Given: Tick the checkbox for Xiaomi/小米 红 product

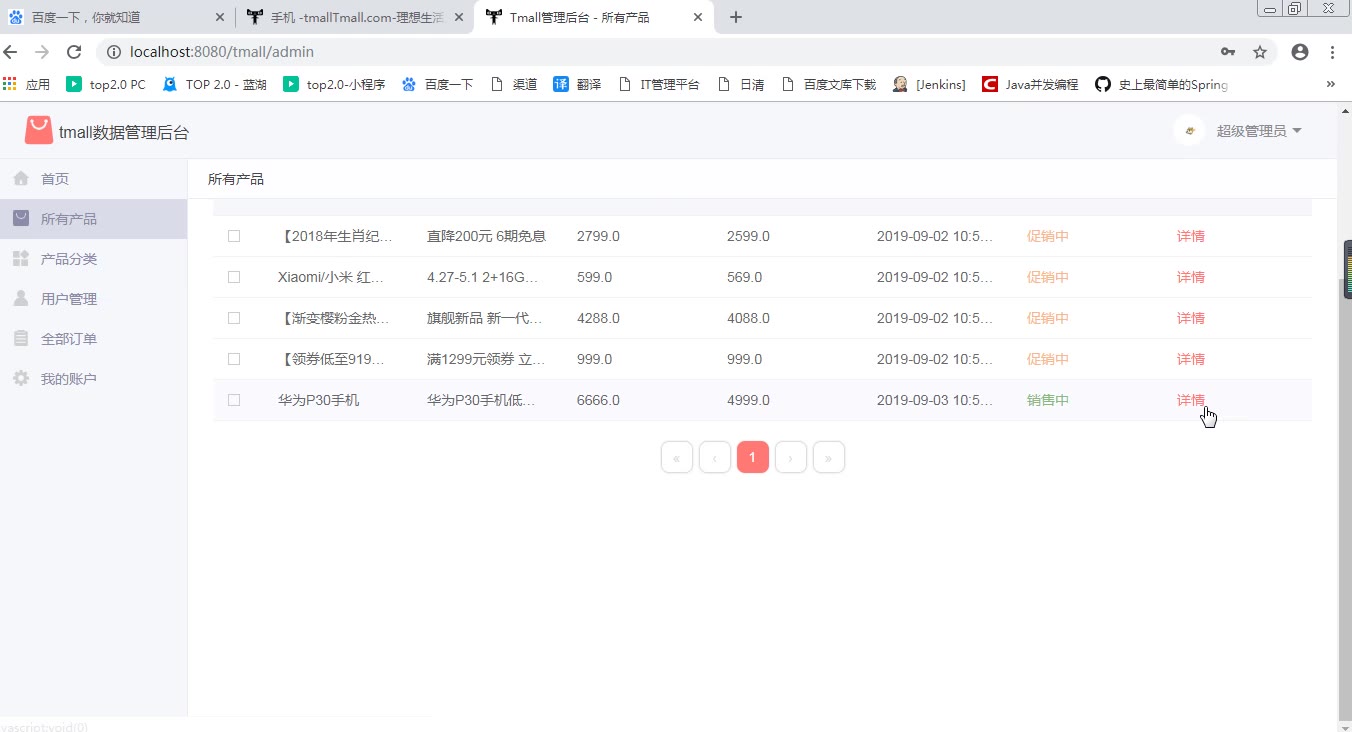Looking at the screenshot, I should click(x=234, y=277).
